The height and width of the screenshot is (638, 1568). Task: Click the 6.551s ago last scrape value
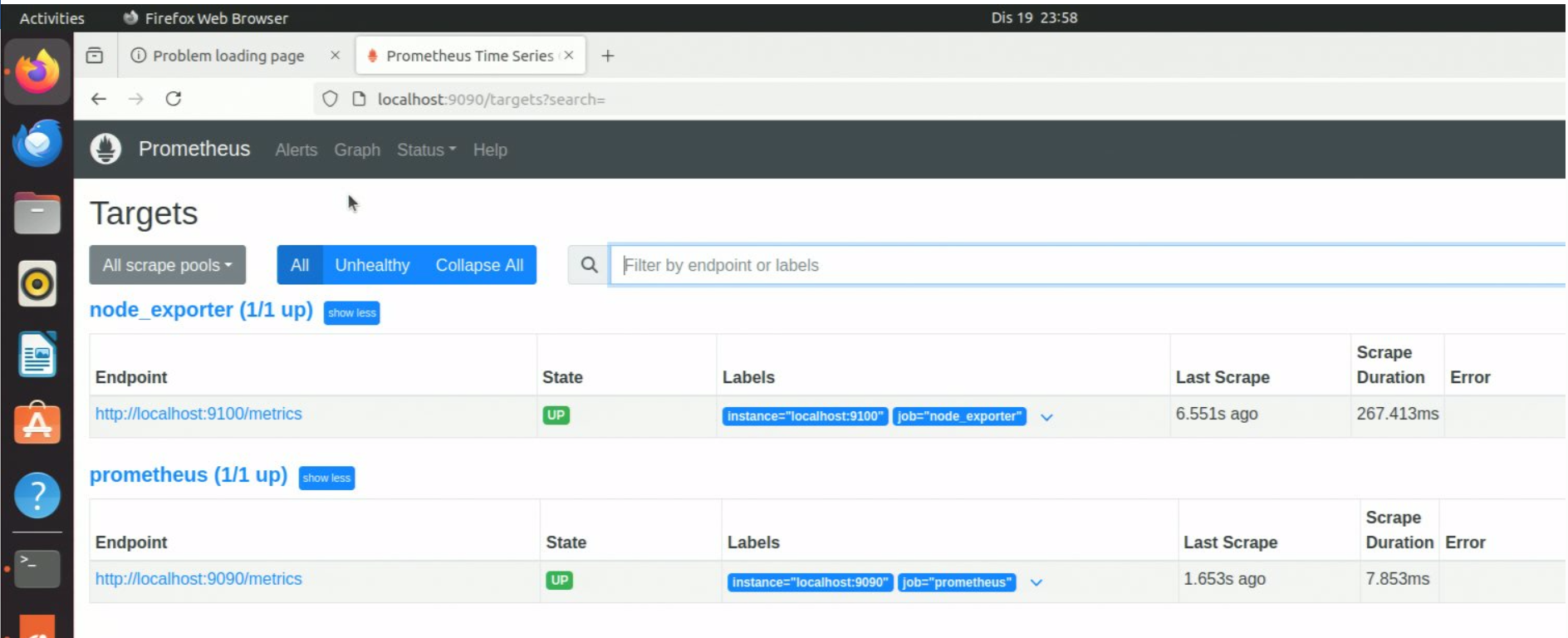pos(1217,414)
